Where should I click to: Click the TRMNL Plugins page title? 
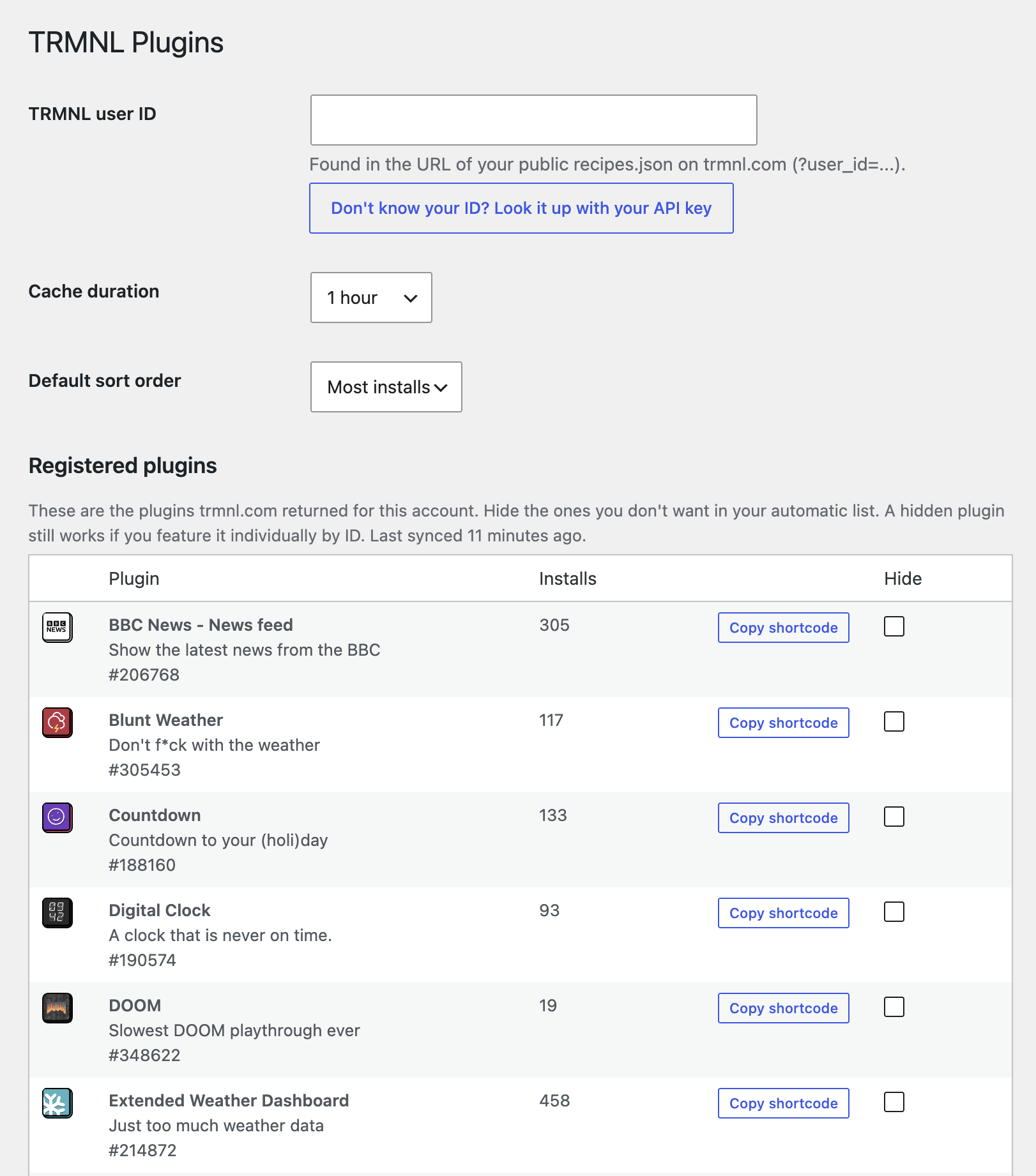point(126,43)
